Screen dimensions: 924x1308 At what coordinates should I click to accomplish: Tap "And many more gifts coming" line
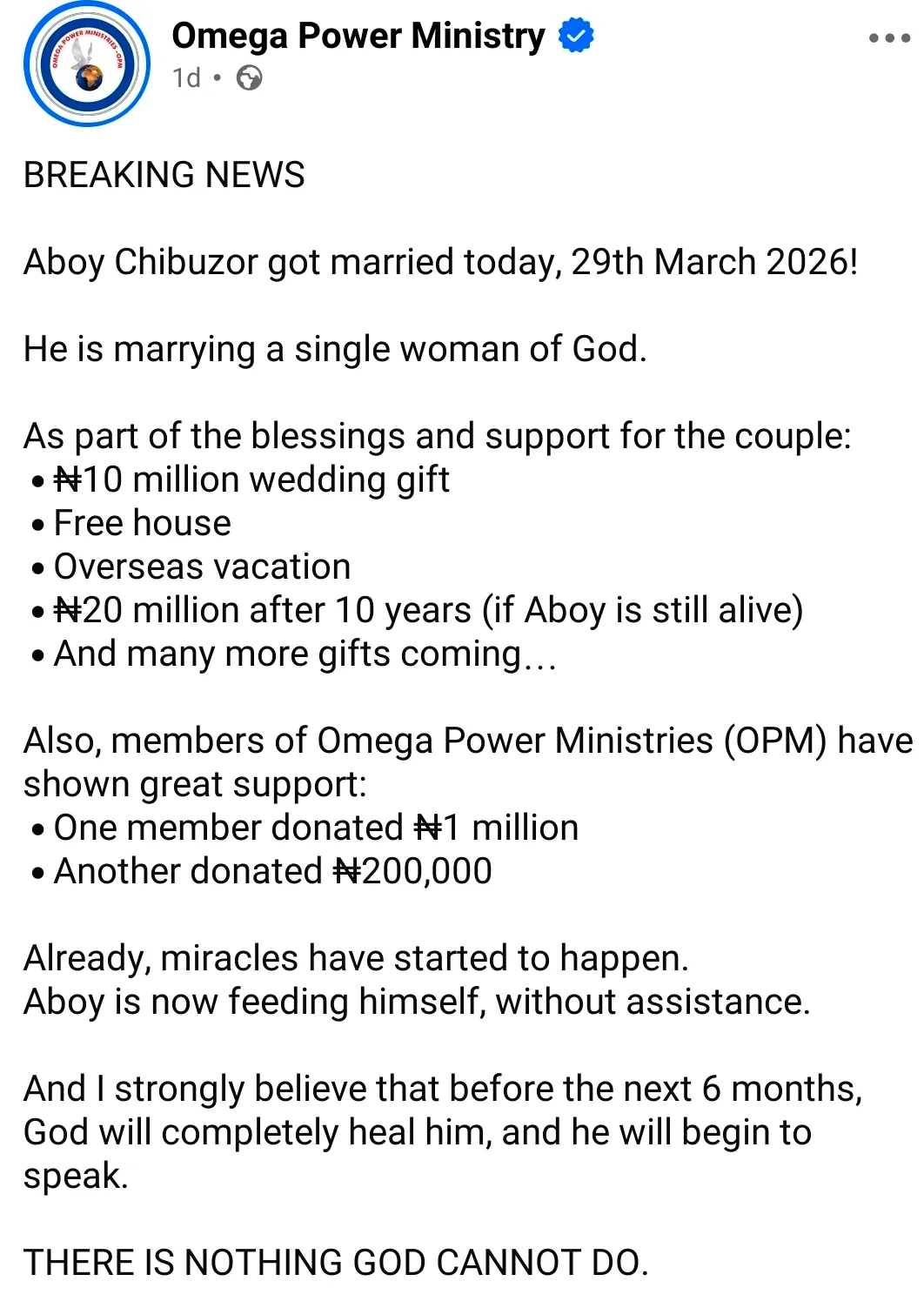pos(305,654)
